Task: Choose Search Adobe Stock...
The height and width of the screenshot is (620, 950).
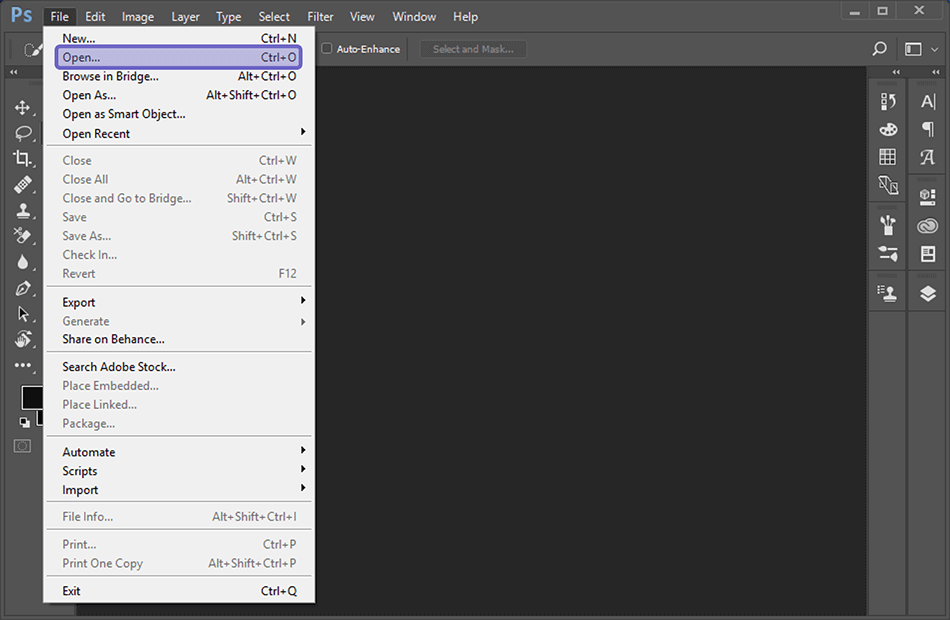Action: (179, 367)
